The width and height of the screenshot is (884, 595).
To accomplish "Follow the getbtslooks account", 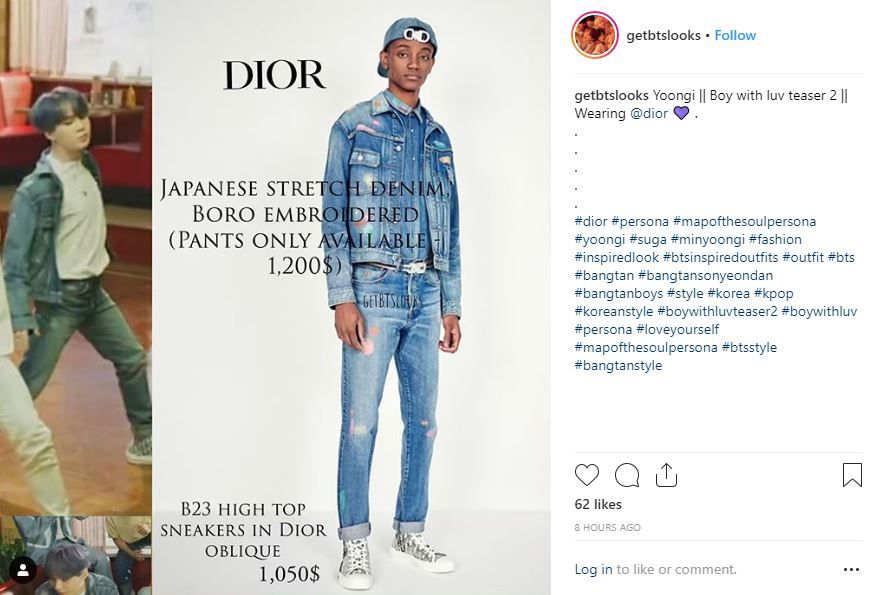I will pyautogui.click(x=735, y=35).
